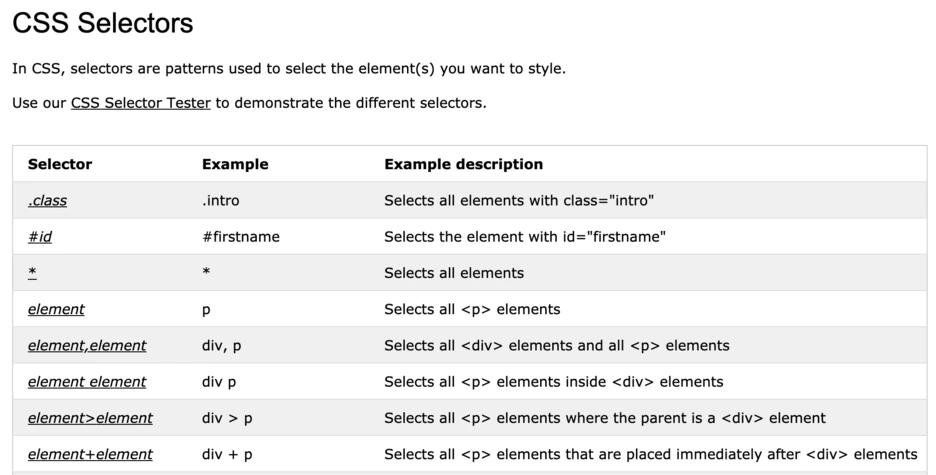Screen dimensions: 936x475
Task: Open the CSS Selector Tester link
Action: [x=141, y=103]
